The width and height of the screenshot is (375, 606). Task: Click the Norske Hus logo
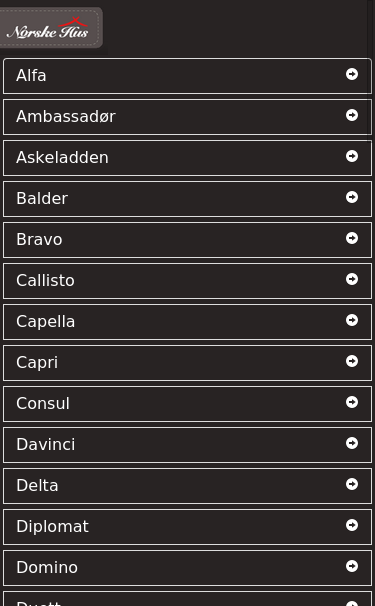coord(48,28)
